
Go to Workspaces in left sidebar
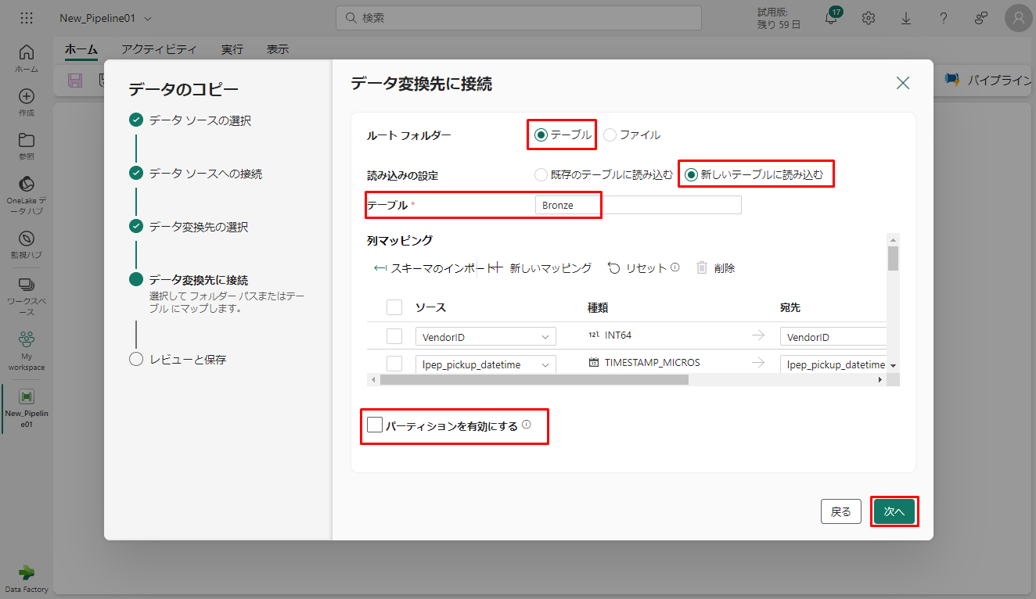[x=26, y=291]
